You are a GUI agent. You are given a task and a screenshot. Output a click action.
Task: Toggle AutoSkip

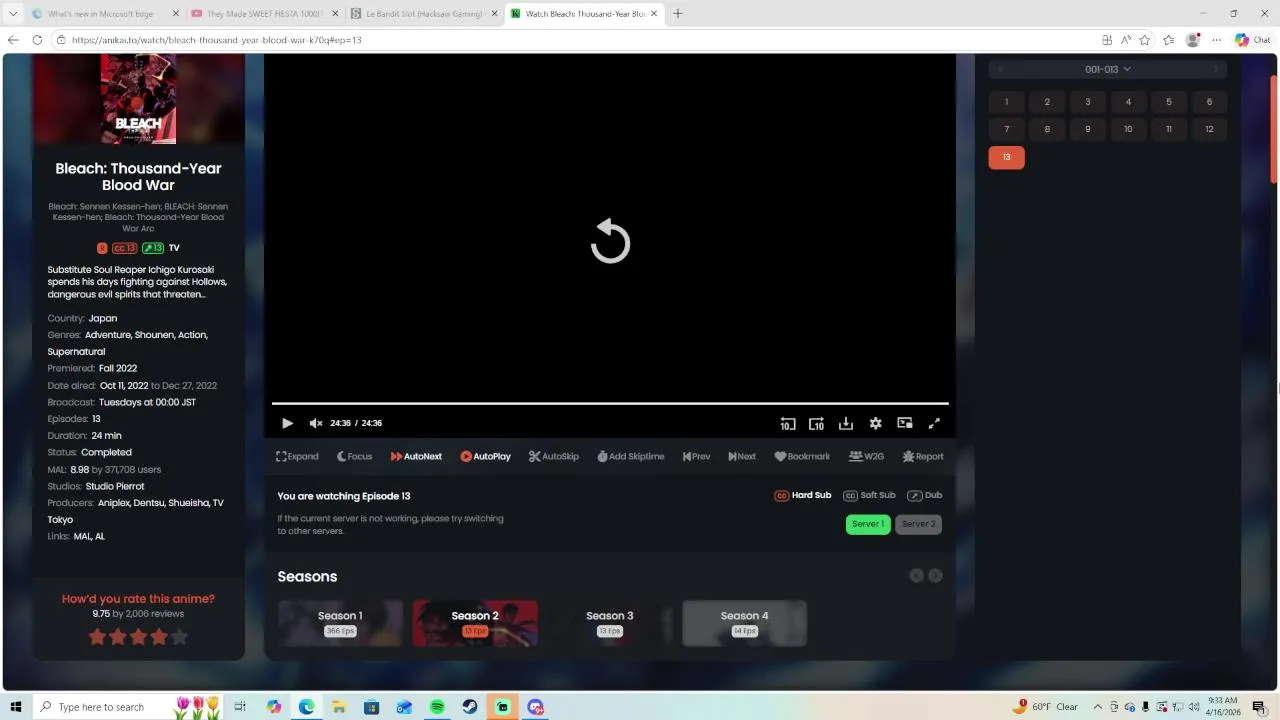tap(554, 456)
